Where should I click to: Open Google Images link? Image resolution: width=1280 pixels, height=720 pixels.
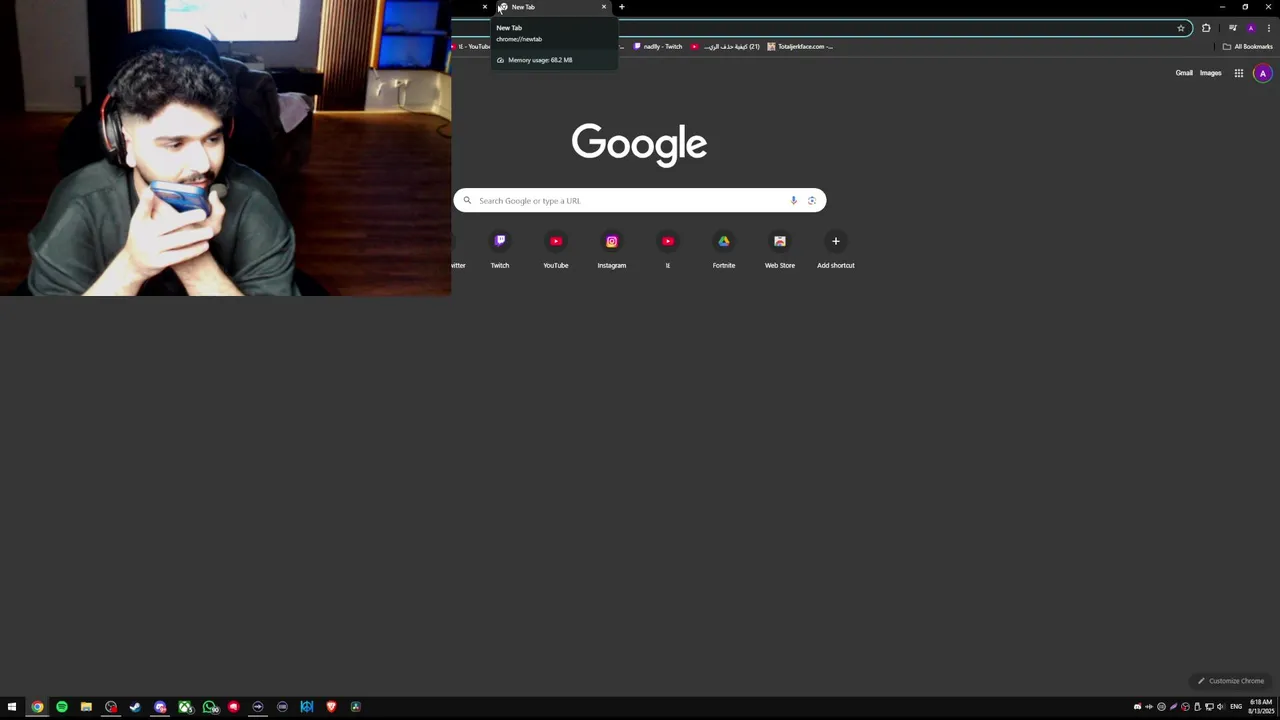pos(1210,73)
